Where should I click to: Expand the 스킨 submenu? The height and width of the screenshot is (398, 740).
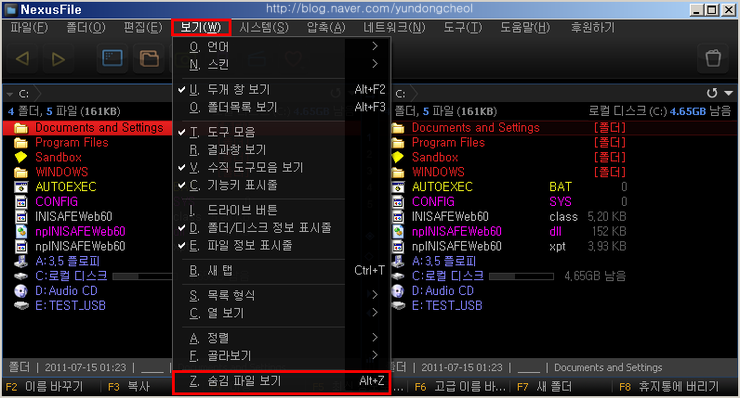tap(283, 64)
